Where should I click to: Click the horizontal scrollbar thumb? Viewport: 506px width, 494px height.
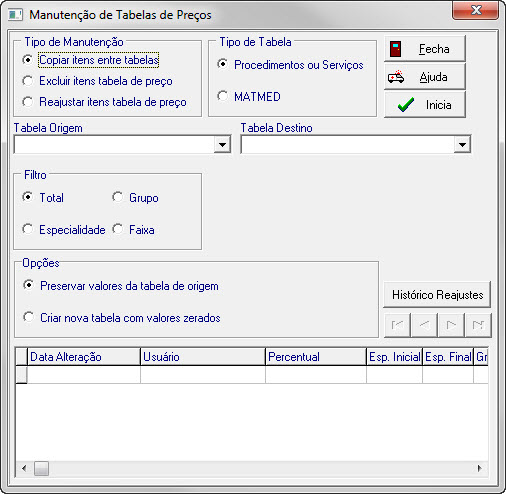(41, 468)
